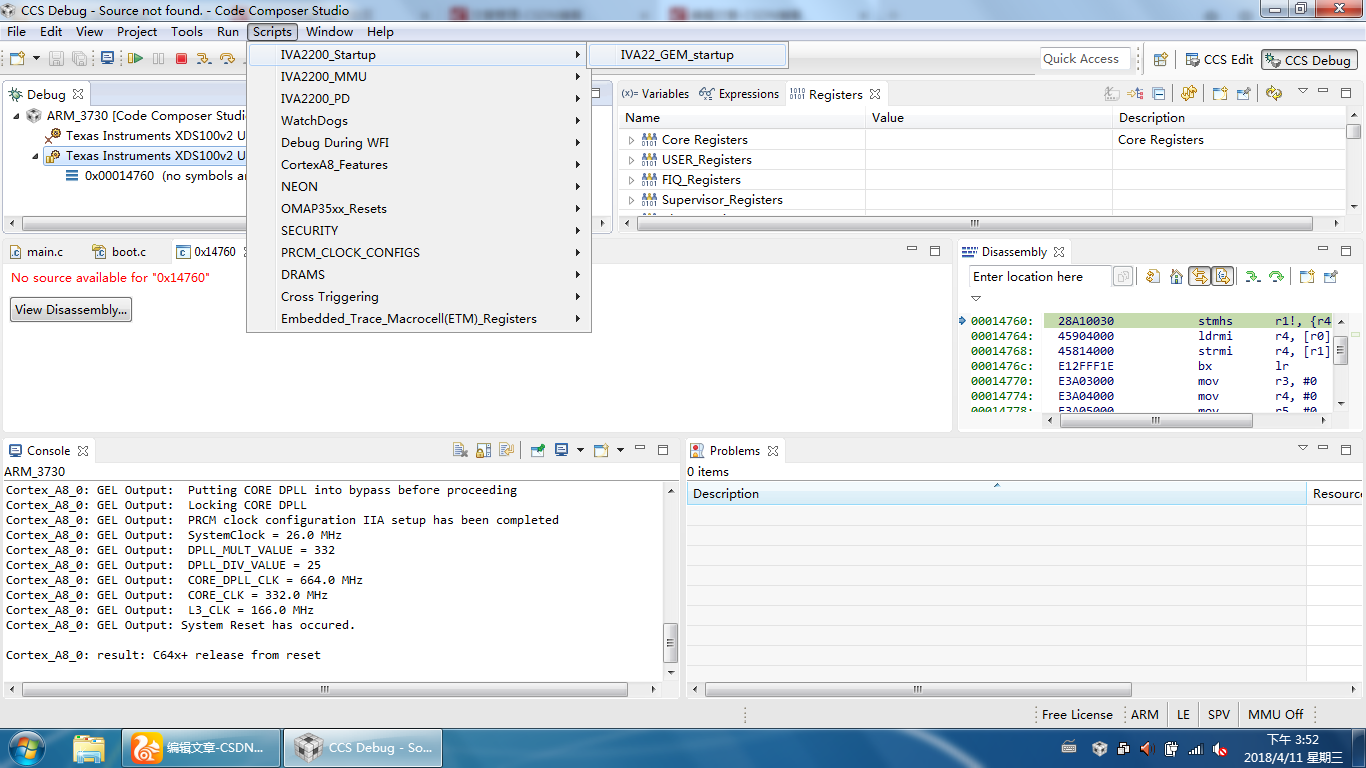1366x768 pixels.
Task: Open the main.c editor tab
Action: tap(36, 252)
